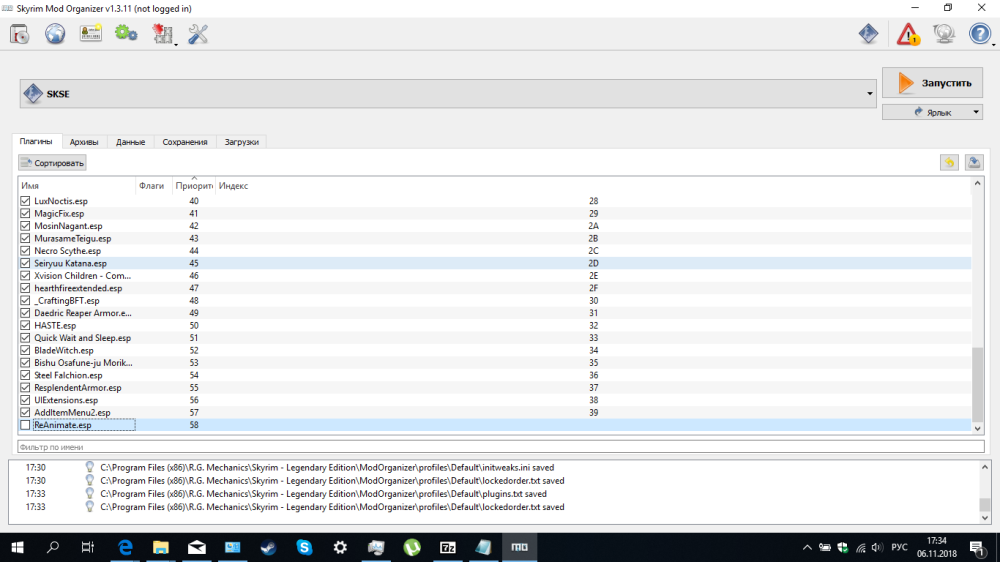
Task: Click the restore backup icon above plugin list
Action: pyautogui.click(x=949, y=163)
